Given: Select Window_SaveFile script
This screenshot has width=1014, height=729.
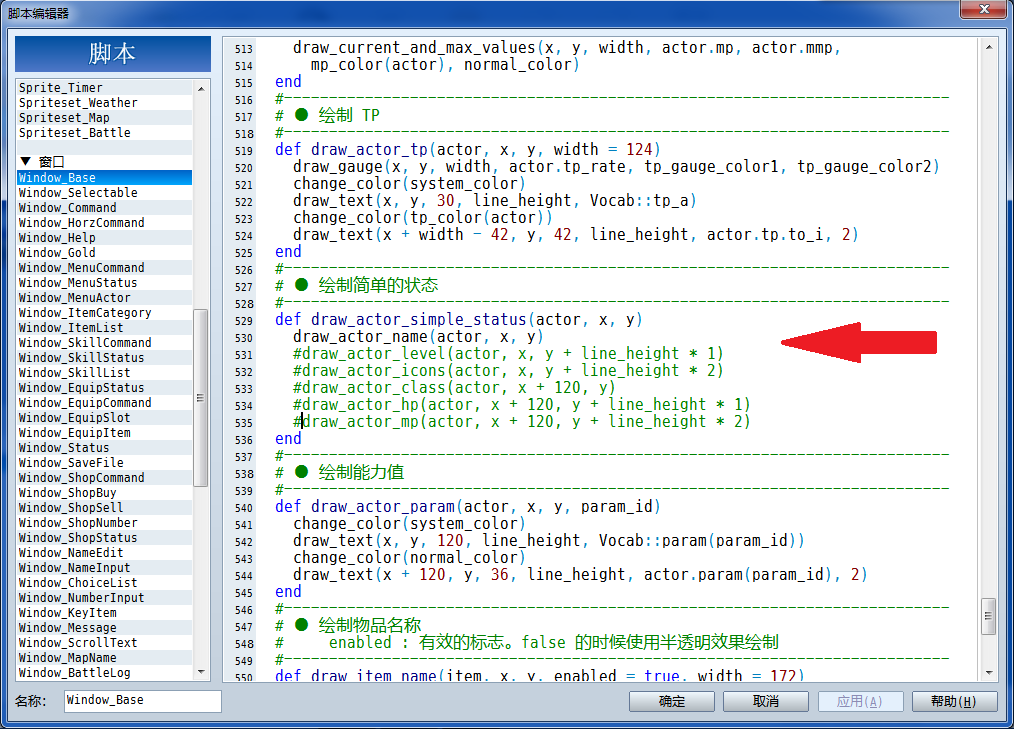Looking at the screenshot, I should pos(104,462).
